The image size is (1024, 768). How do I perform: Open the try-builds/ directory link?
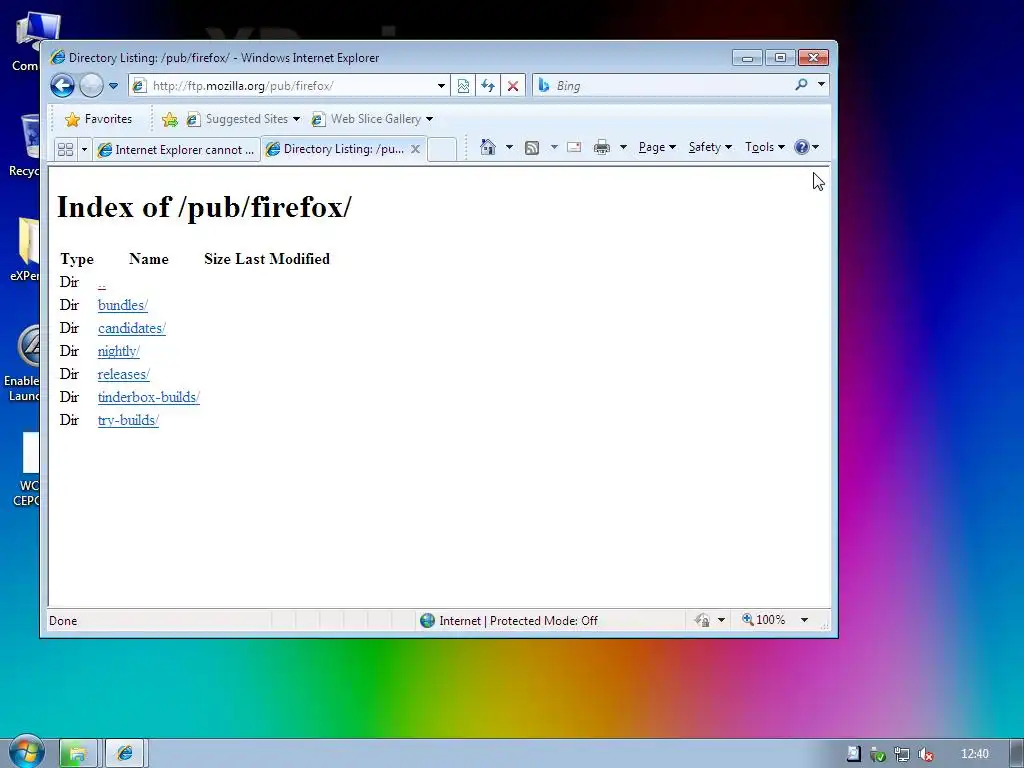128,420
